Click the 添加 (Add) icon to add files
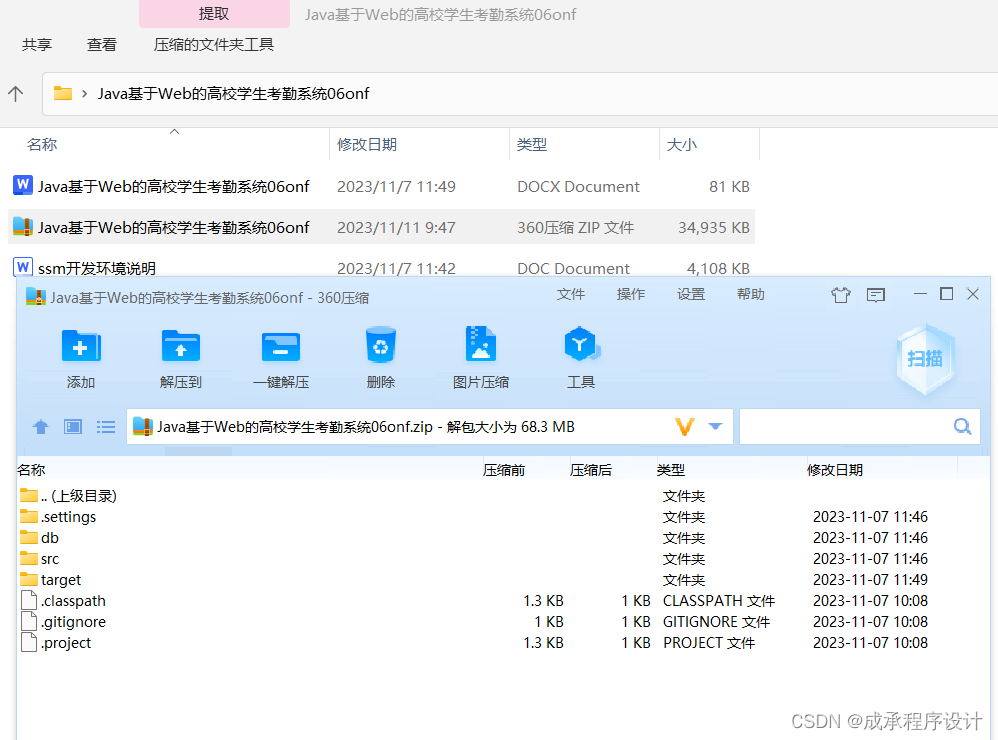This screenshot has height=740, width=998. (x=80, y=355)
